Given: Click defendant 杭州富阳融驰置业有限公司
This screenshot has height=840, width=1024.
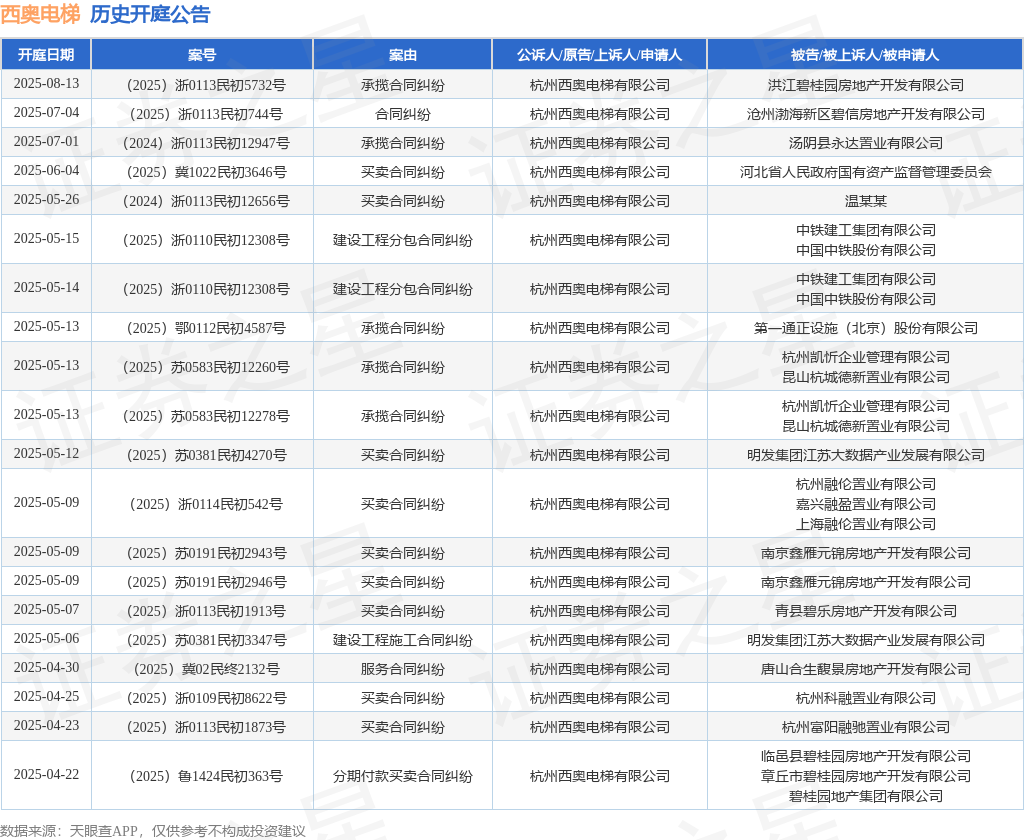Looking at the screenshot, I should click(x=866, y=727).
